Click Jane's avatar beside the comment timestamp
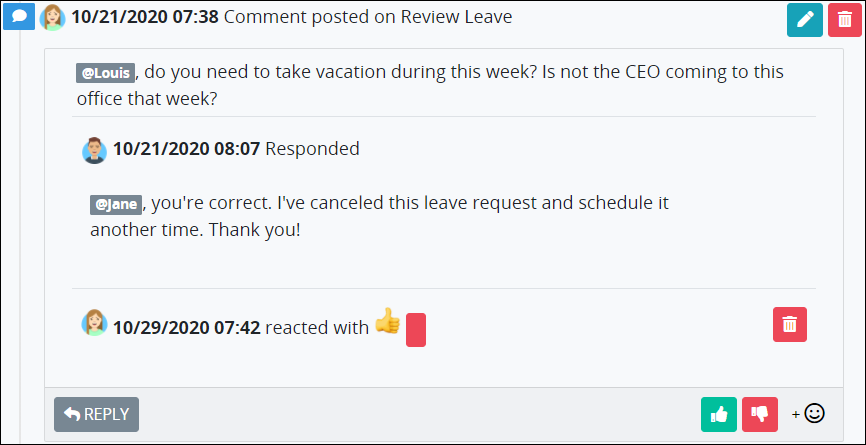Screen dimensions: 866x445 pos(53,17)
